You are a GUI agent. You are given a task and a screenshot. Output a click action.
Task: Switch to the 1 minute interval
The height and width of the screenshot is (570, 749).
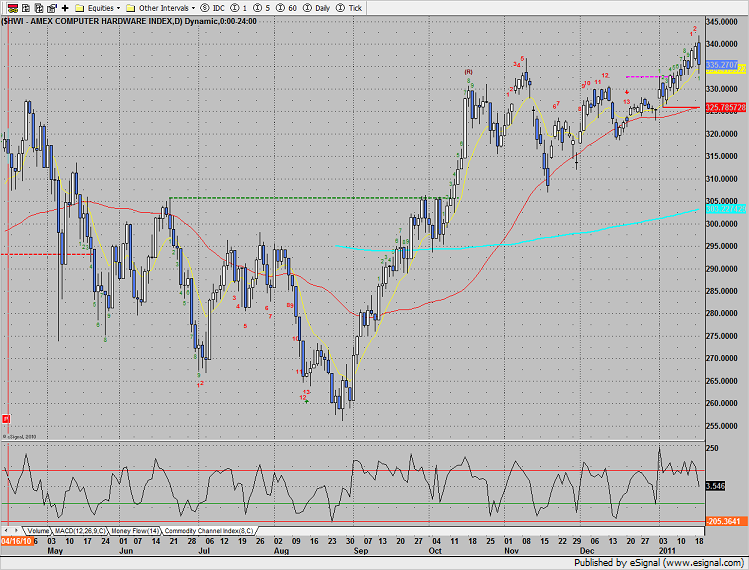click(242, 7)
